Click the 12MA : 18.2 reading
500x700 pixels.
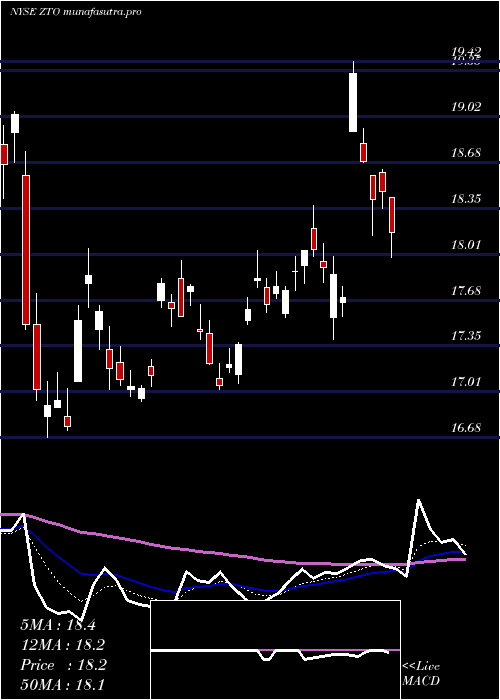pyautogui.click(x=63, y=645)
